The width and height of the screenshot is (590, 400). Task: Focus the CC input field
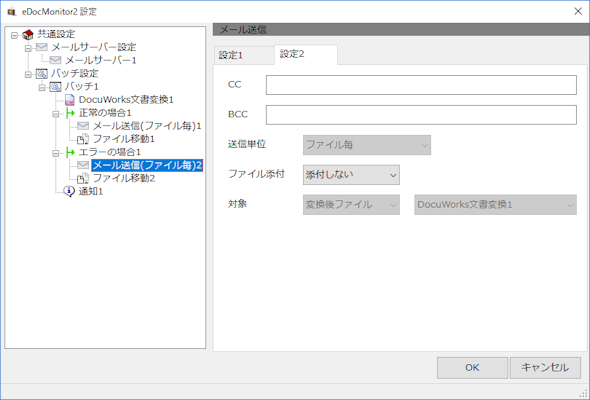click(421, 85)
